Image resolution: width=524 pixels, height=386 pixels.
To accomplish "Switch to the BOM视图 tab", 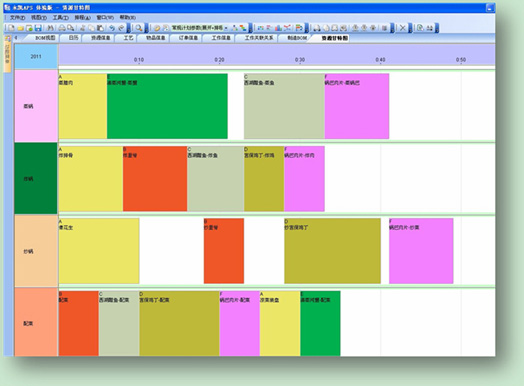I will tap(45, 38).
